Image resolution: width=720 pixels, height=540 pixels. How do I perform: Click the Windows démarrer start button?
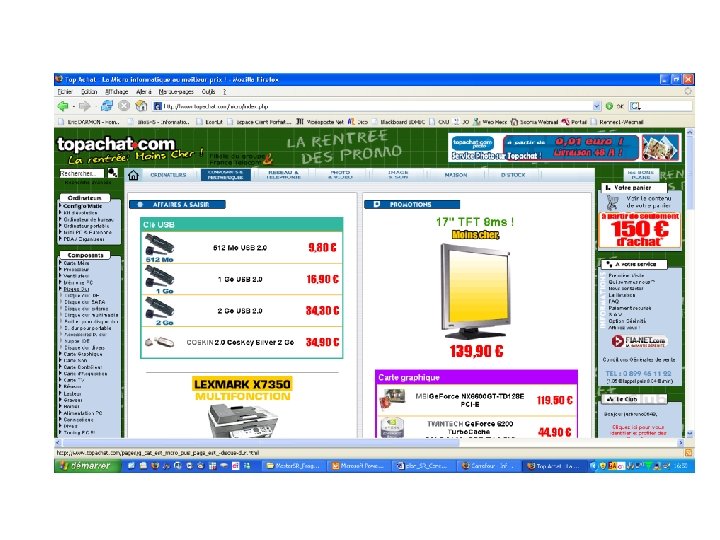88,466
